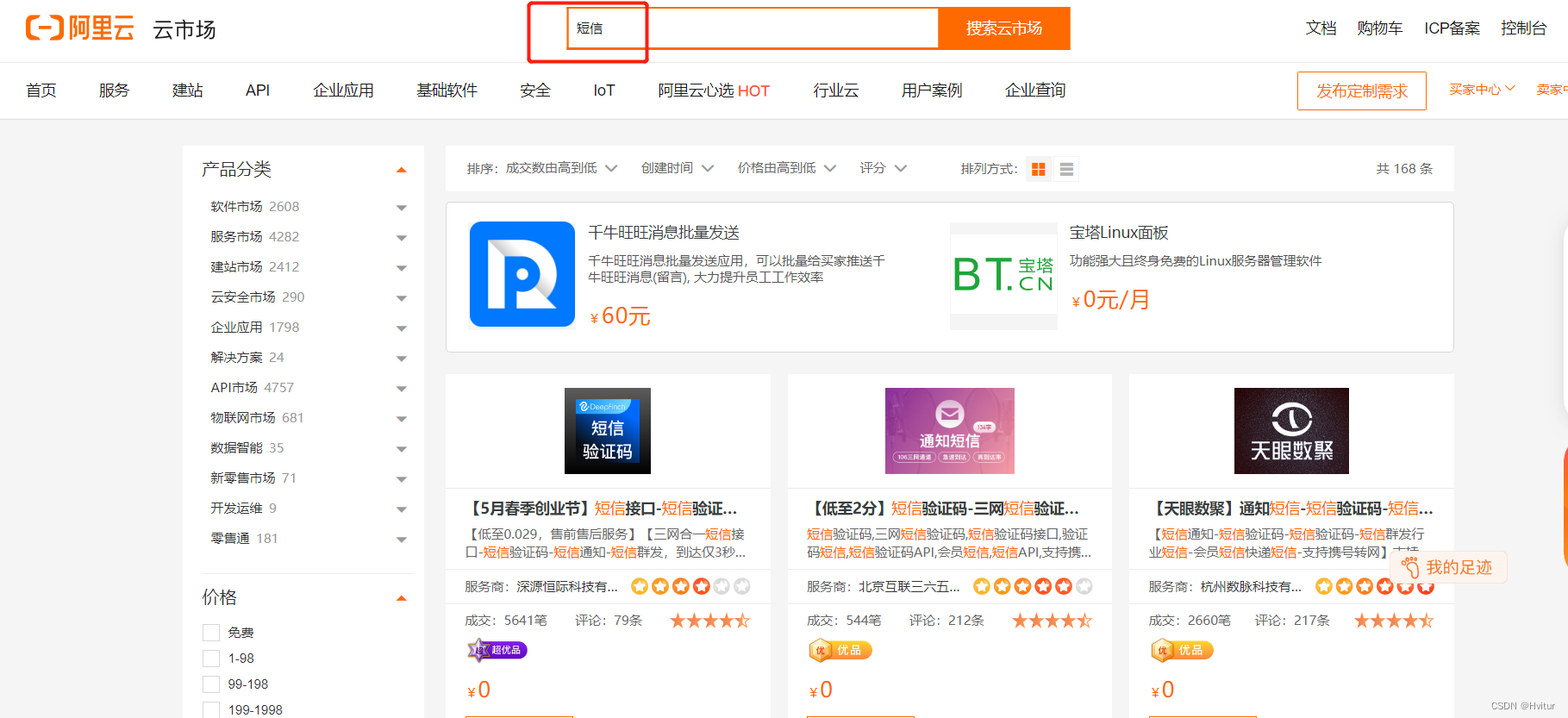Open the 价格由高到低 sort dropdown

click(787, 168)
